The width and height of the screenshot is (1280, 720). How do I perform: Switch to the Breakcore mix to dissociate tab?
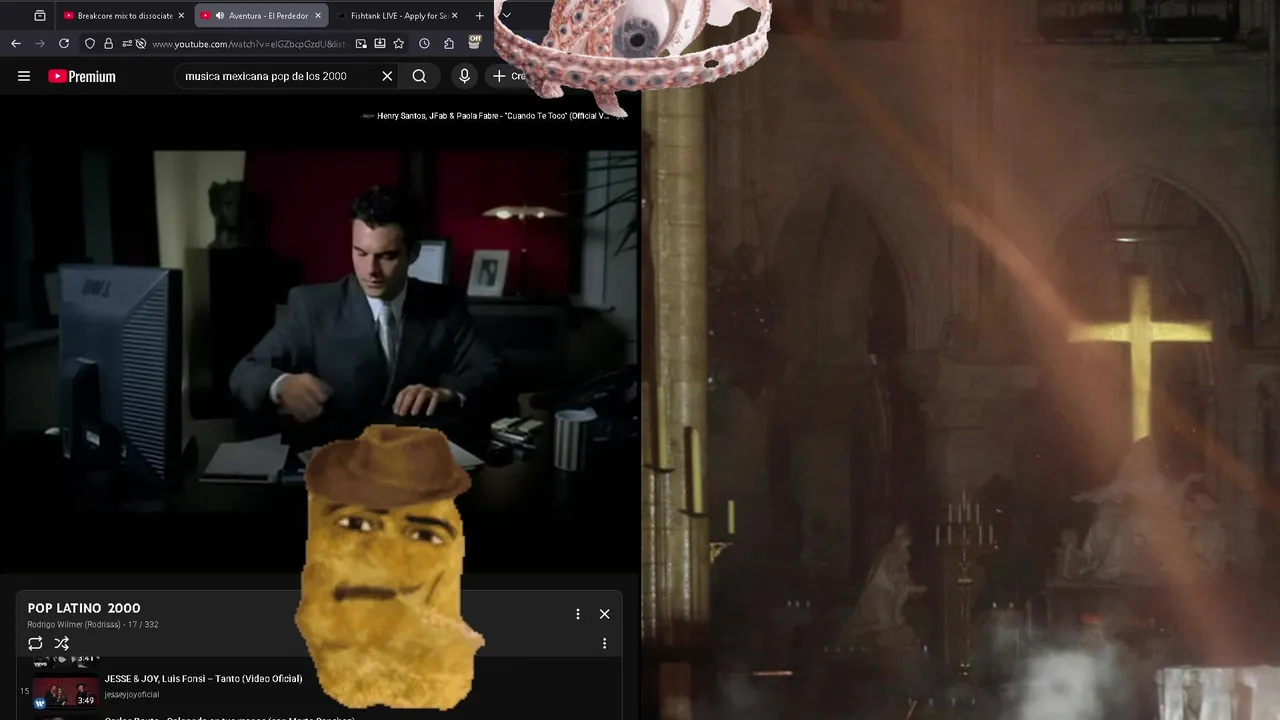coord(124,16)
